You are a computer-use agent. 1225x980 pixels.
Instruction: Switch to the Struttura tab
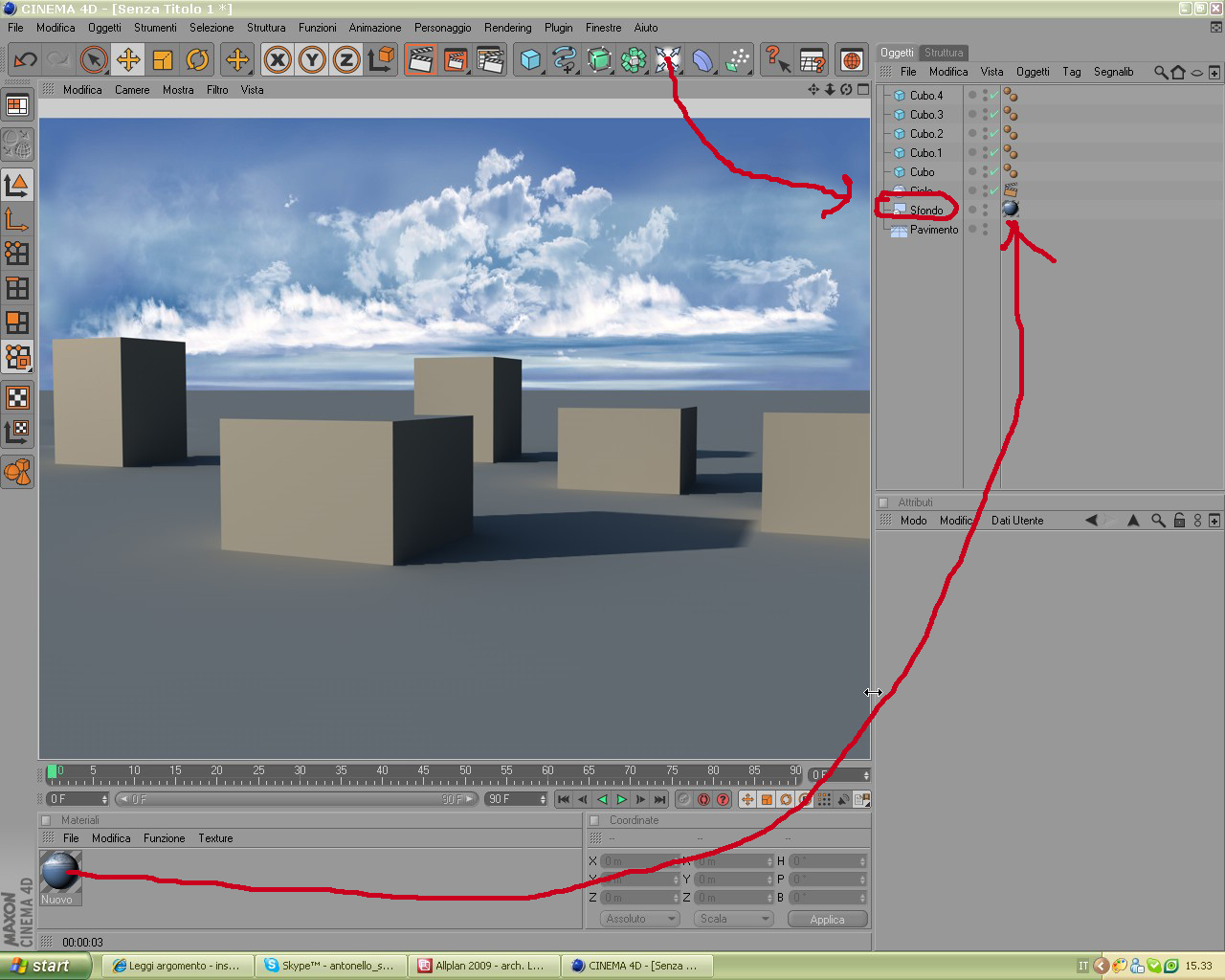944,53
